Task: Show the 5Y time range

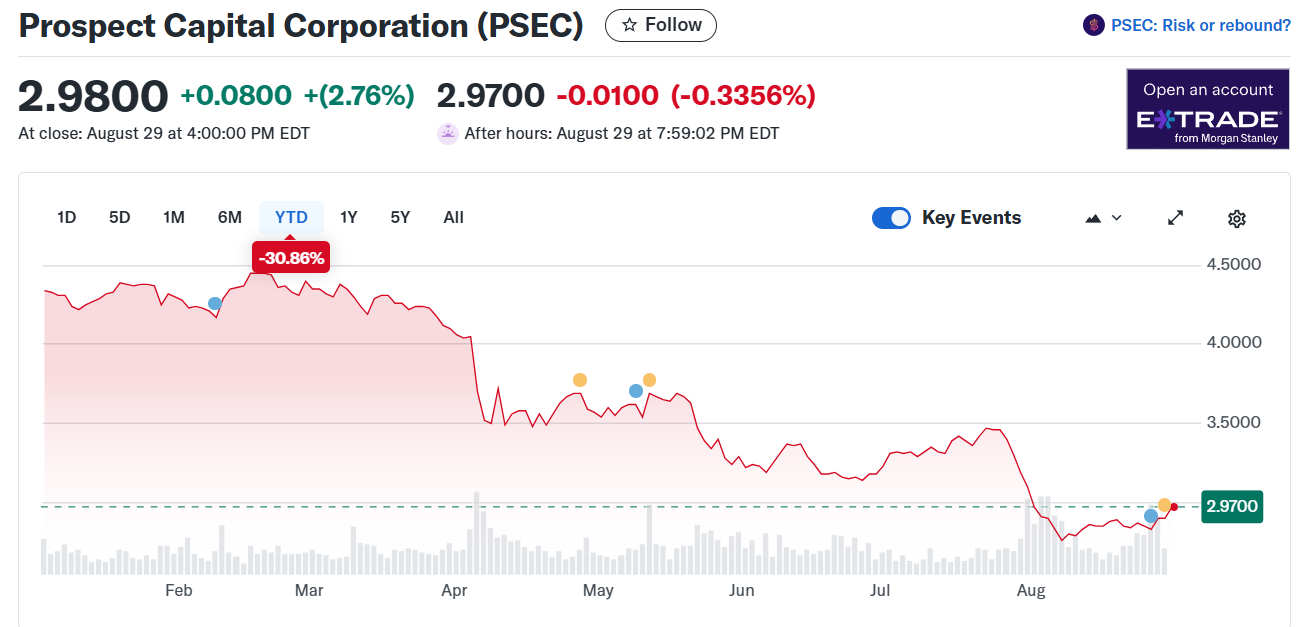Action: coord(400,217)
